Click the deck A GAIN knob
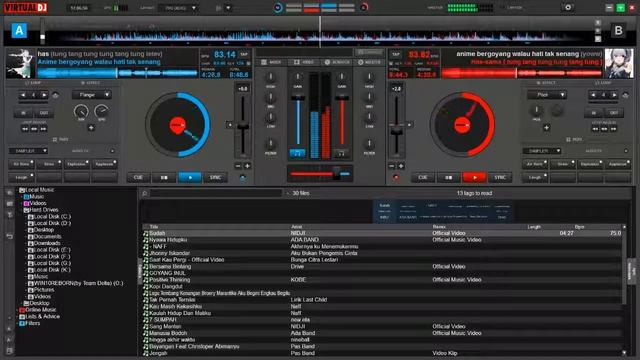 pos(298,77)
